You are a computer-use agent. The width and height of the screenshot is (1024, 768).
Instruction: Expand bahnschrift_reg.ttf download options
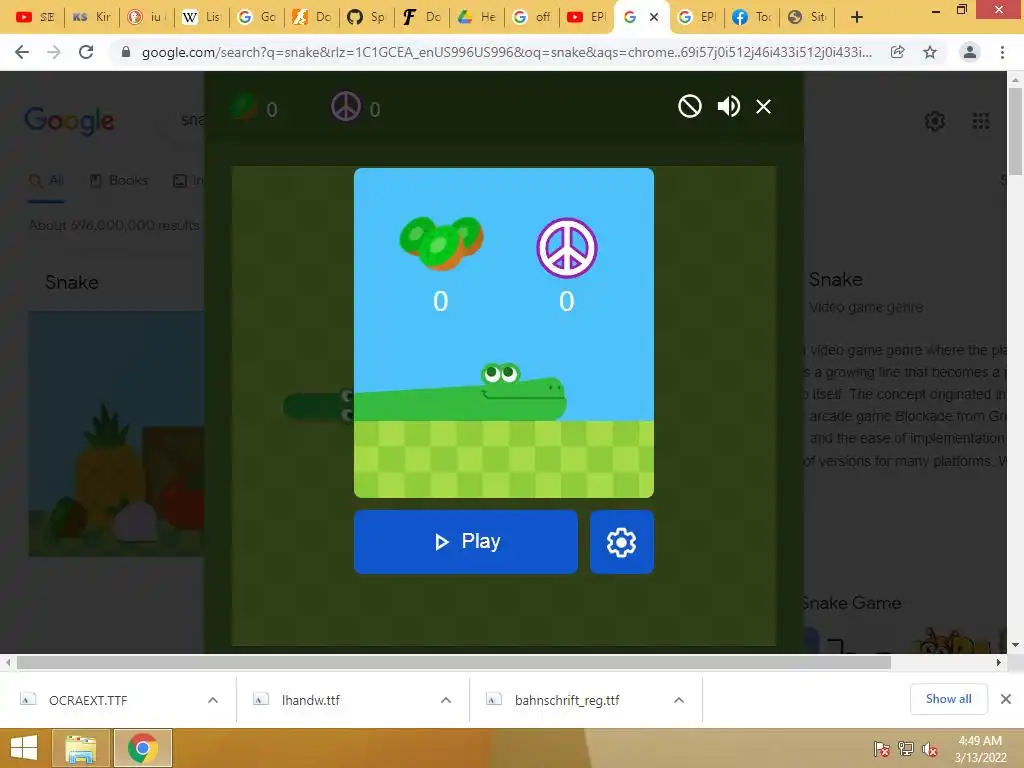(679, 700)
